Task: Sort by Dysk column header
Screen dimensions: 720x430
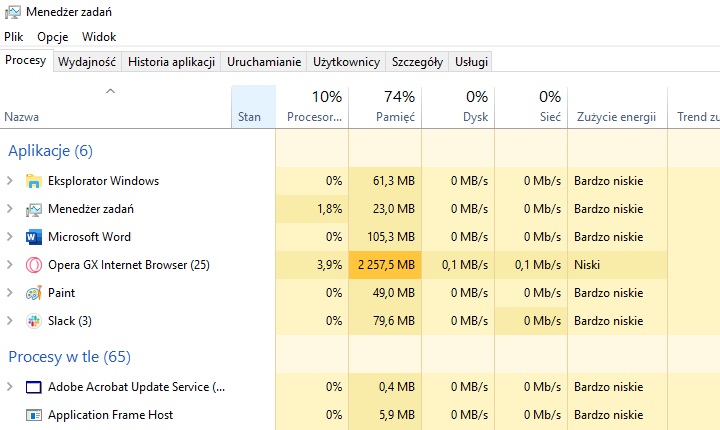Action: coord(458,107)
